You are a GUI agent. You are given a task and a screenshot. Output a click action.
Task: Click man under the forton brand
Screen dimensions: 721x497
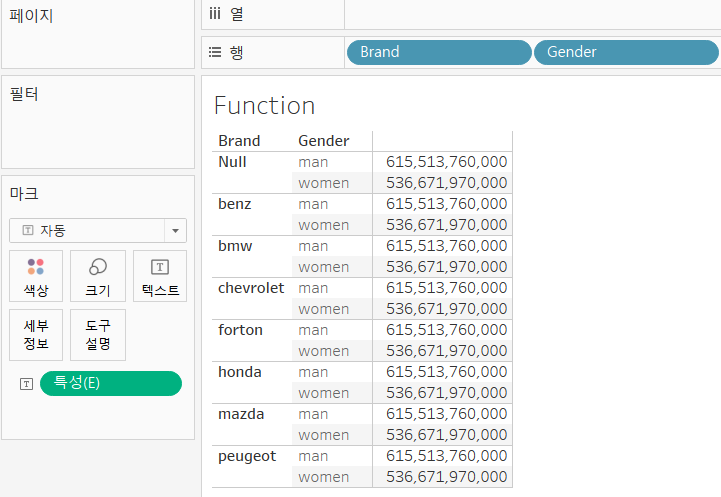[x=313, y=330]
